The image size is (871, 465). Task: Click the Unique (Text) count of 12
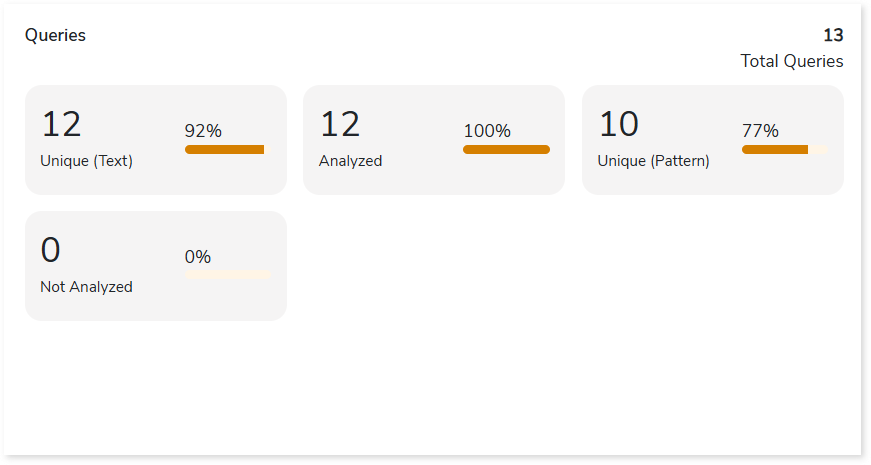click(x=61, y=125)
